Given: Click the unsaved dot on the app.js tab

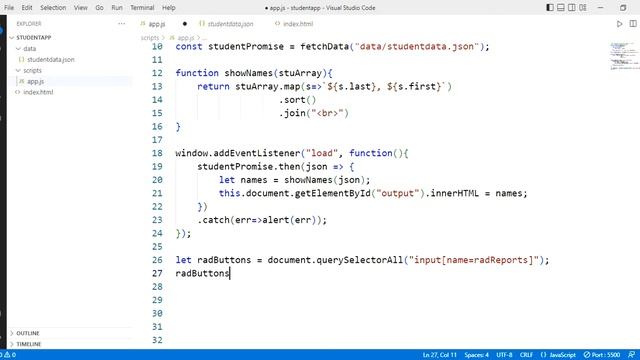Looking at the screenshot, I should (x=184, y=24).
